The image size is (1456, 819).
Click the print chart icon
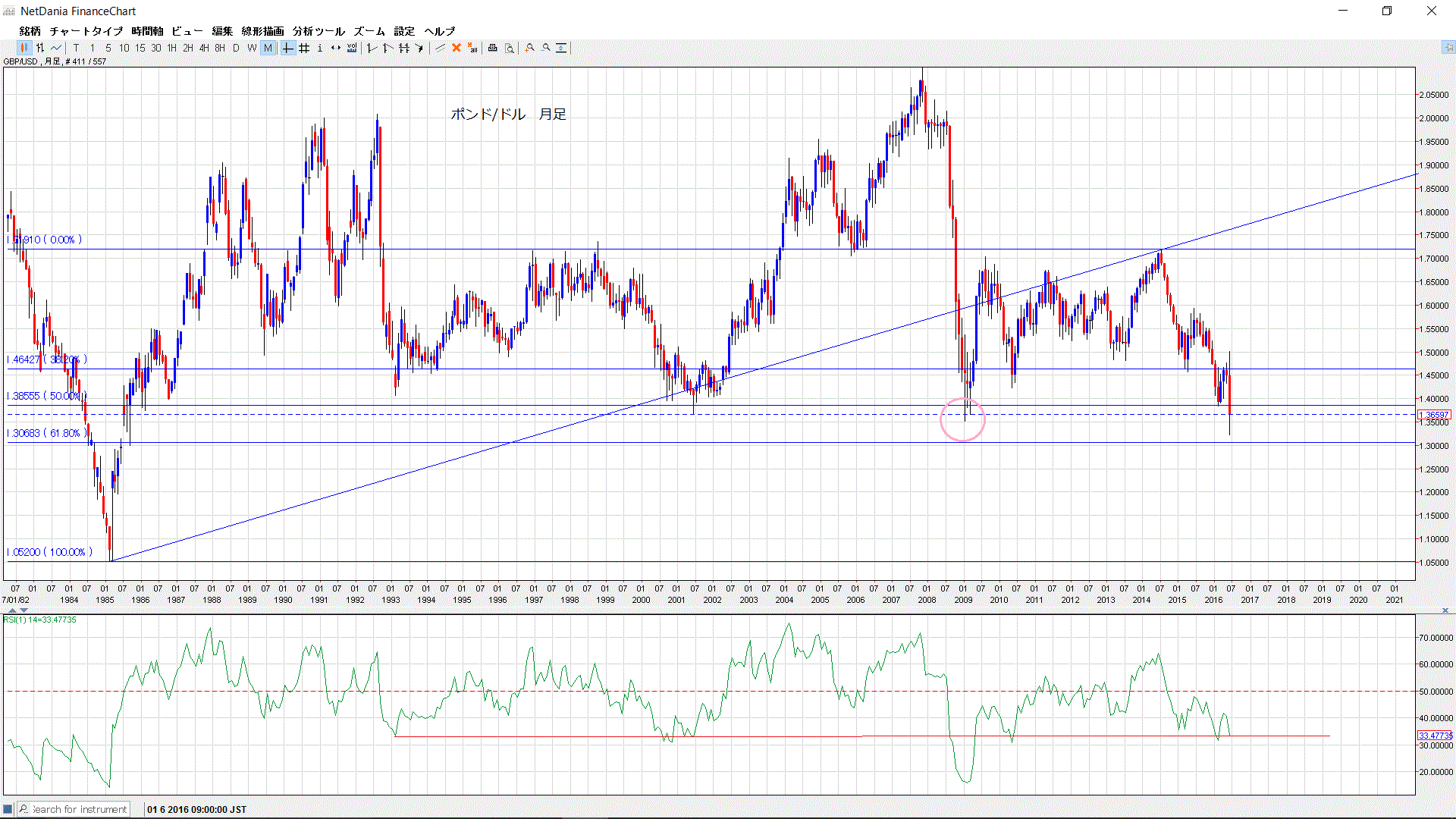click(x=493, y=48)
